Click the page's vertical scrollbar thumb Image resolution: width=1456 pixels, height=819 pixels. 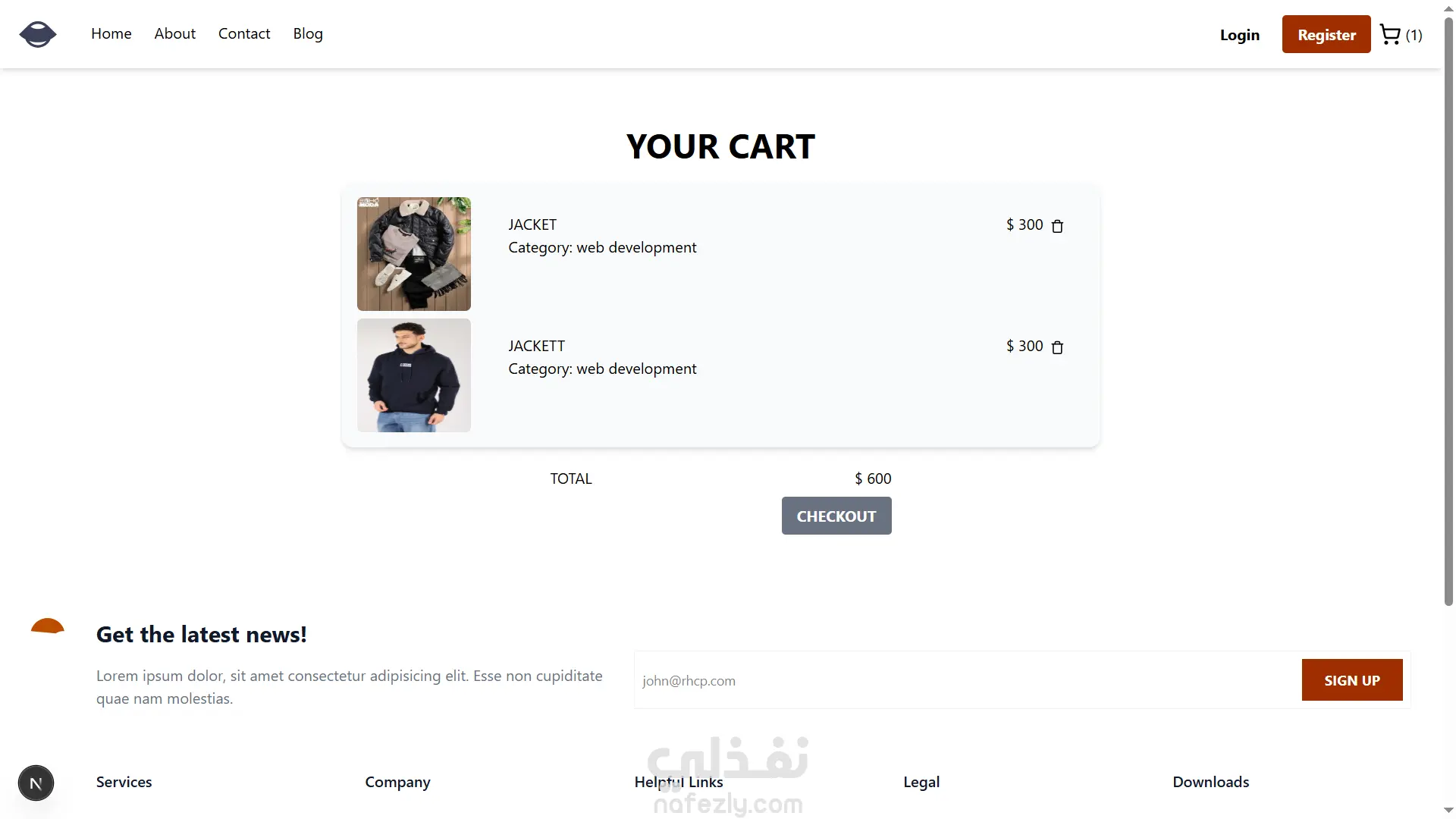(1448, 303)
